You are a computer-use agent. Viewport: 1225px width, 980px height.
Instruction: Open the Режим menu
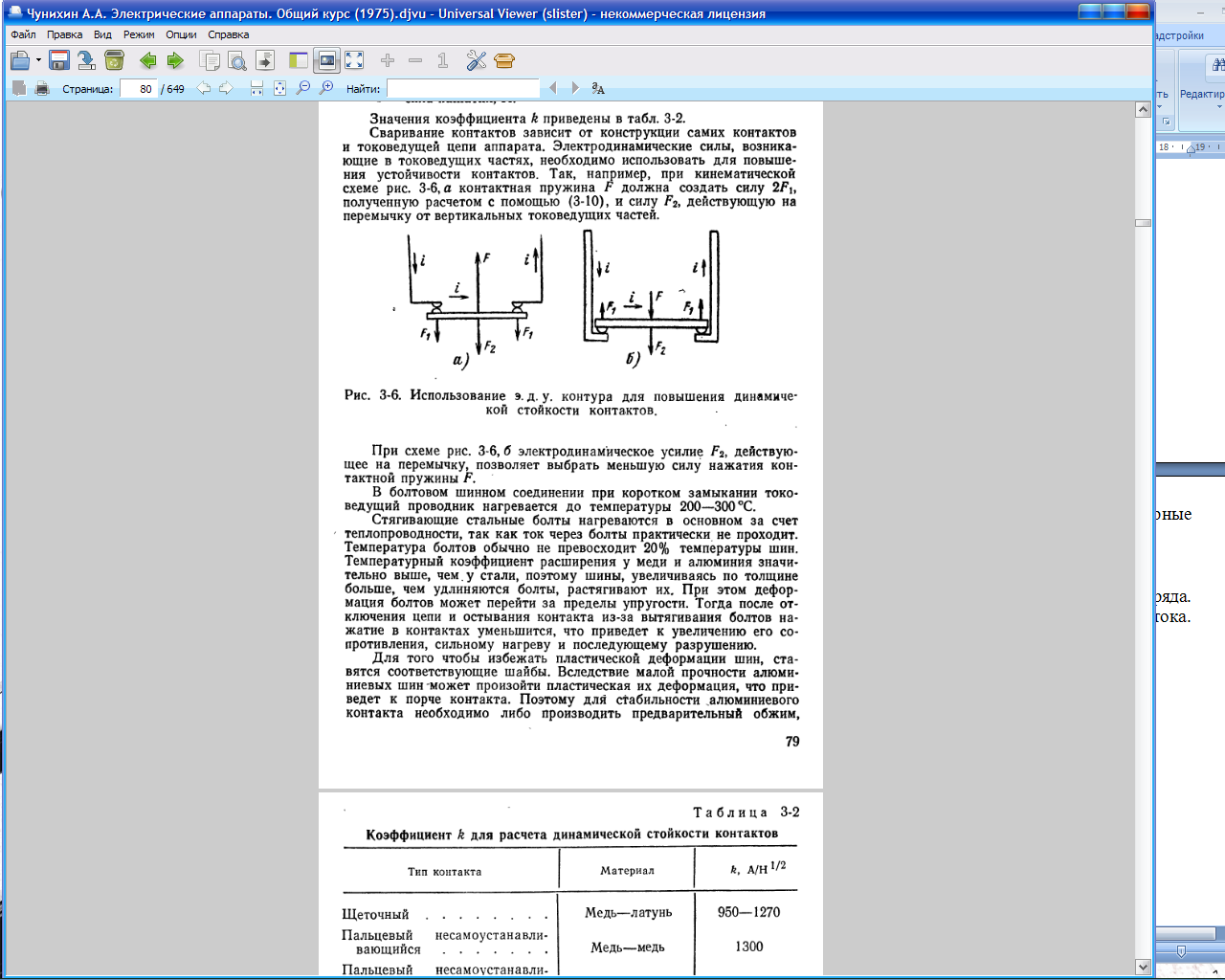tap(139, 34)
